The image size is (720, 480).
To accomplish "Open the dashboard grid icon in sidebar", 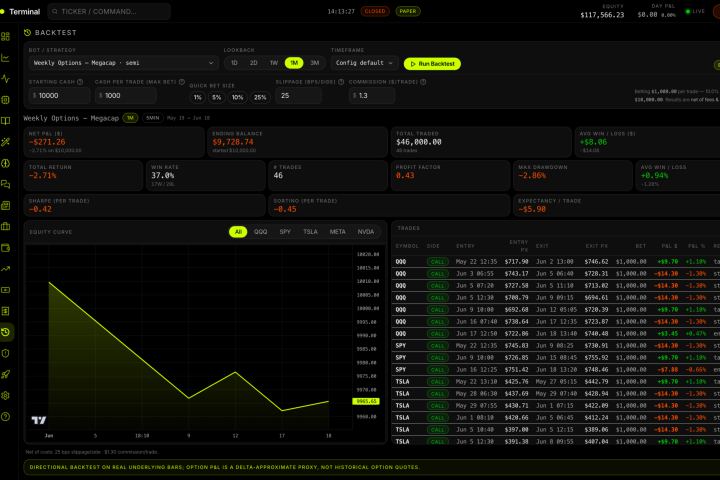I will (x=6, y=36).
